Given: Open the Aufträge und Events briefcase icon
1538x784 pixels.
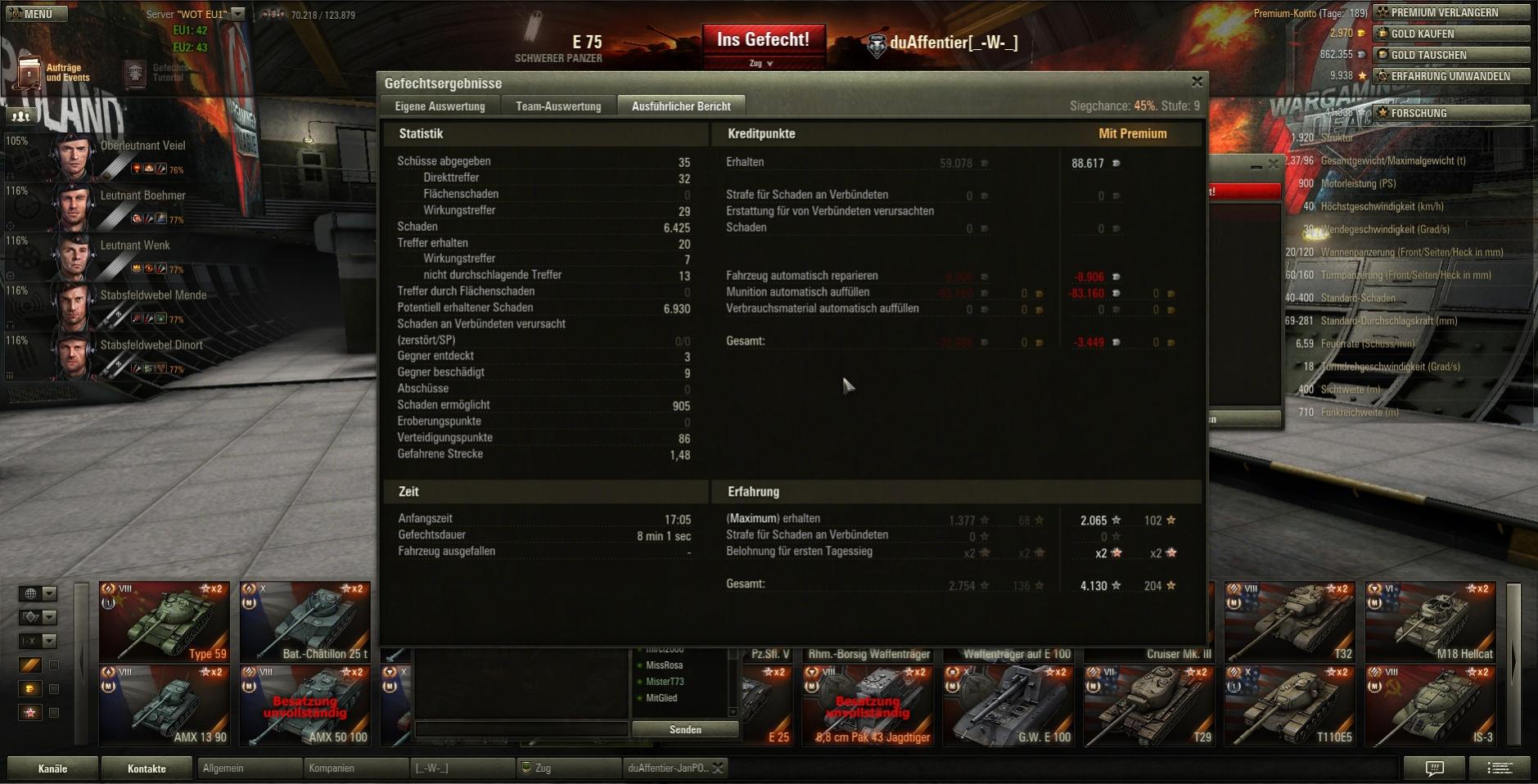Looking at the screenshot, I should (x=29, y=73).
